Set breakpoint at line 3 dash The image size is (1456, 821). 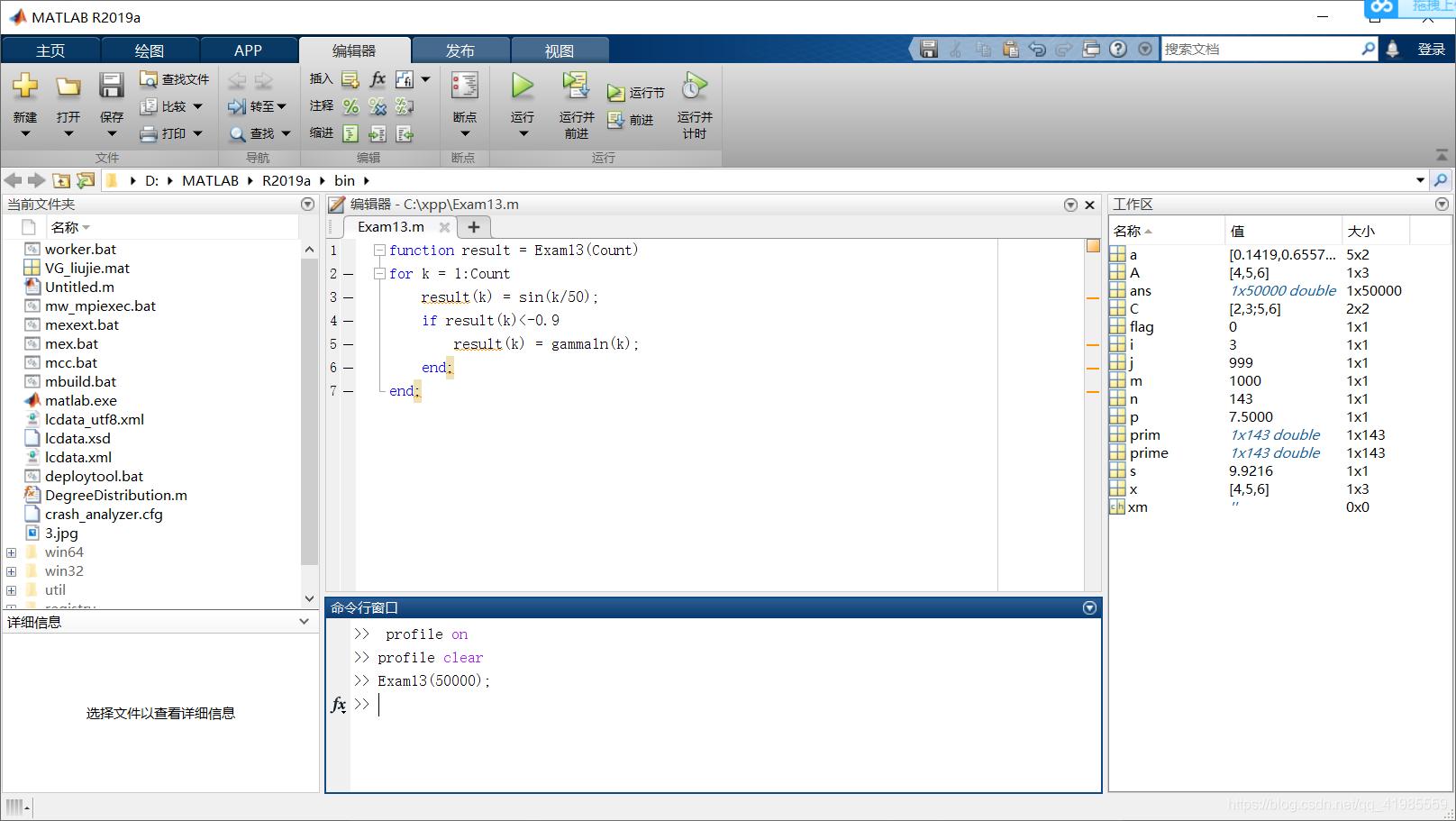point(348,297)
